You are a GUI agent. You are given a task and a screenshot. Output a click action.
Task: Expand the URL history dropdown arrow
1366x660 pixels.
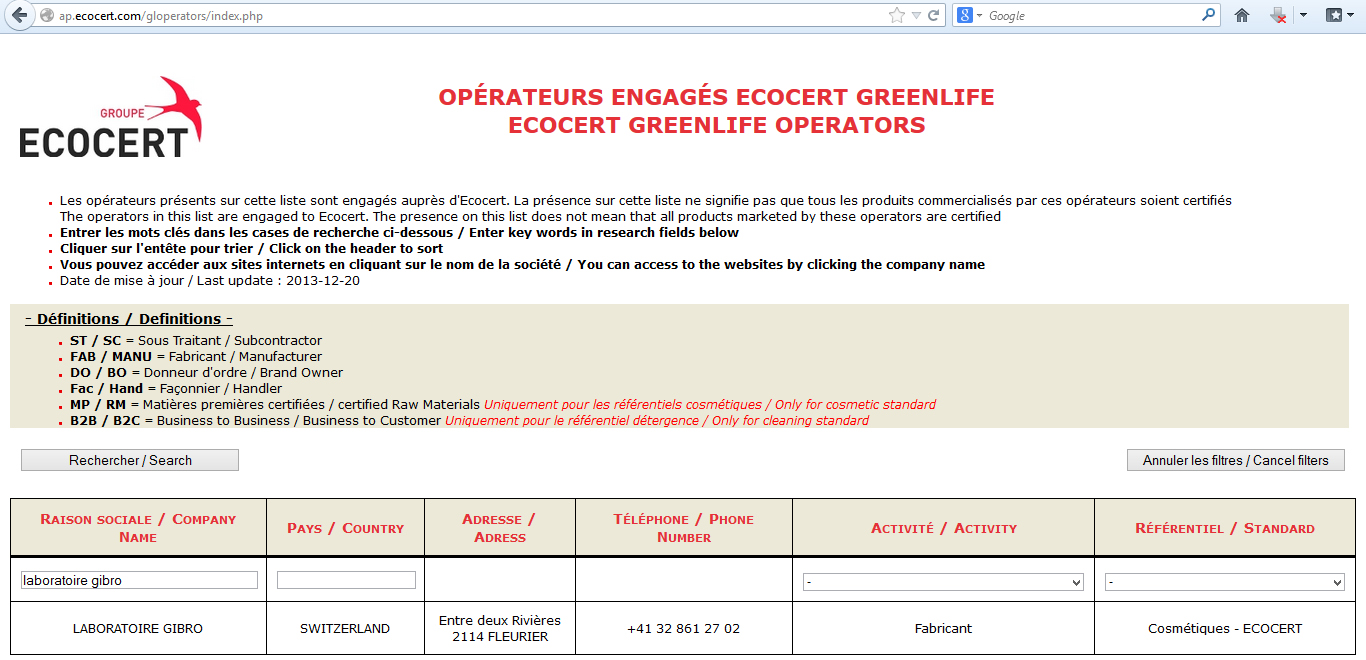[x=916, y=16]
